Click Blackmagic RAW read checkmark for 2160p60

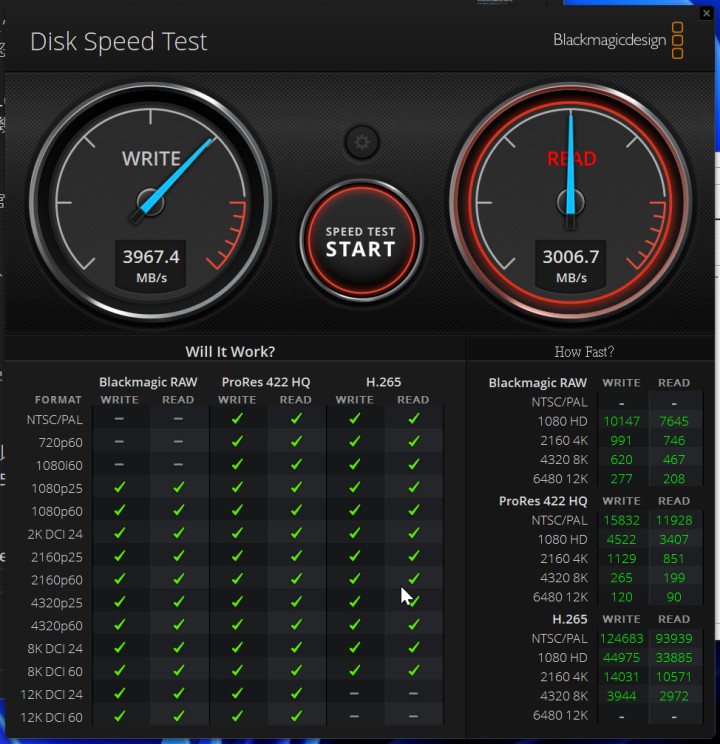click(x=178, y=579)
